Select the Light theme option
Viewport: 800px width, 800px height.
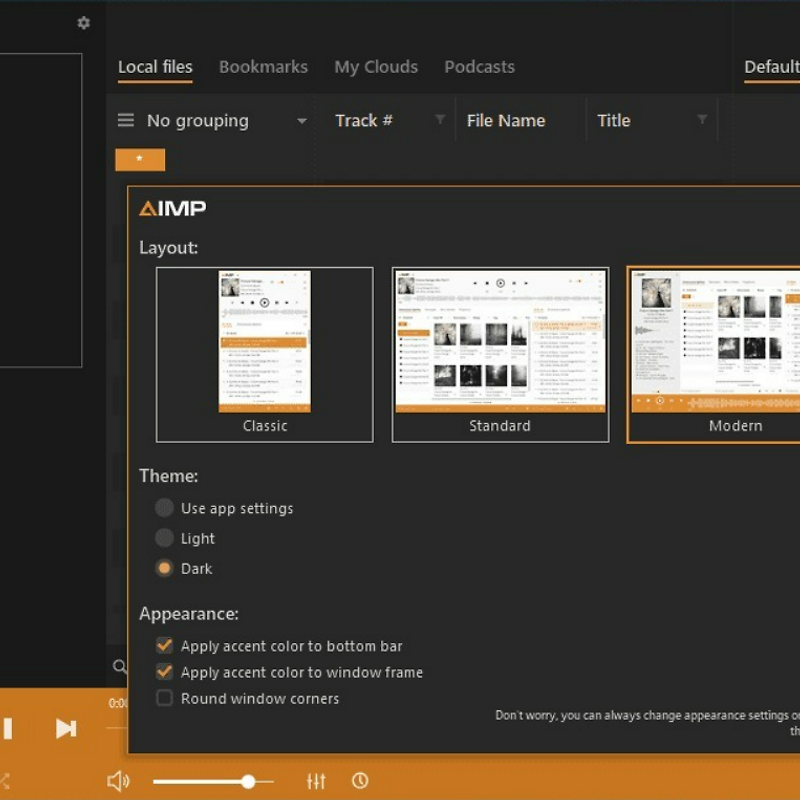pos(164,538)
